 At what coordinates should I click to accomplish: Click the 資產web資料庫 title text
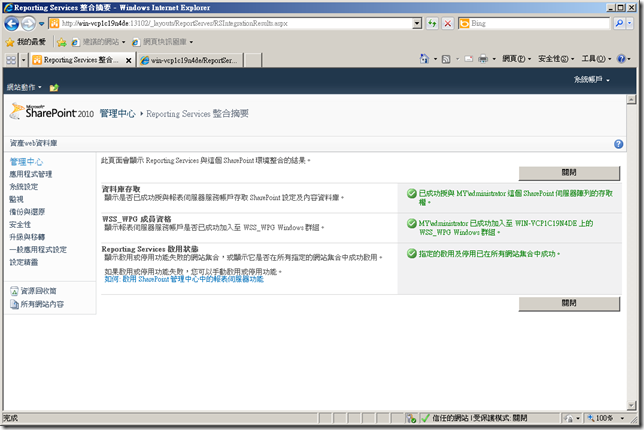click(33, 143)
